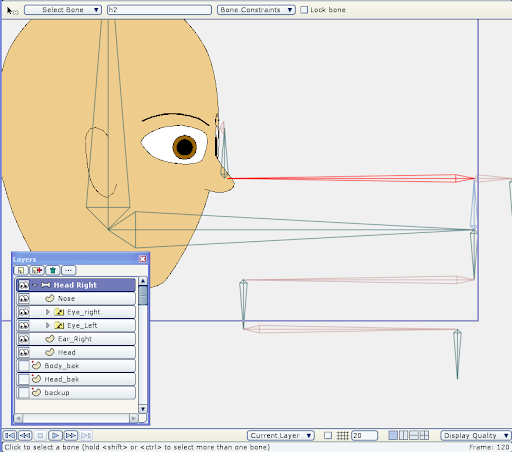This screenshot has height=452, width=512.
Task: Select the Eye_right layer name
Action: point(84,312)
